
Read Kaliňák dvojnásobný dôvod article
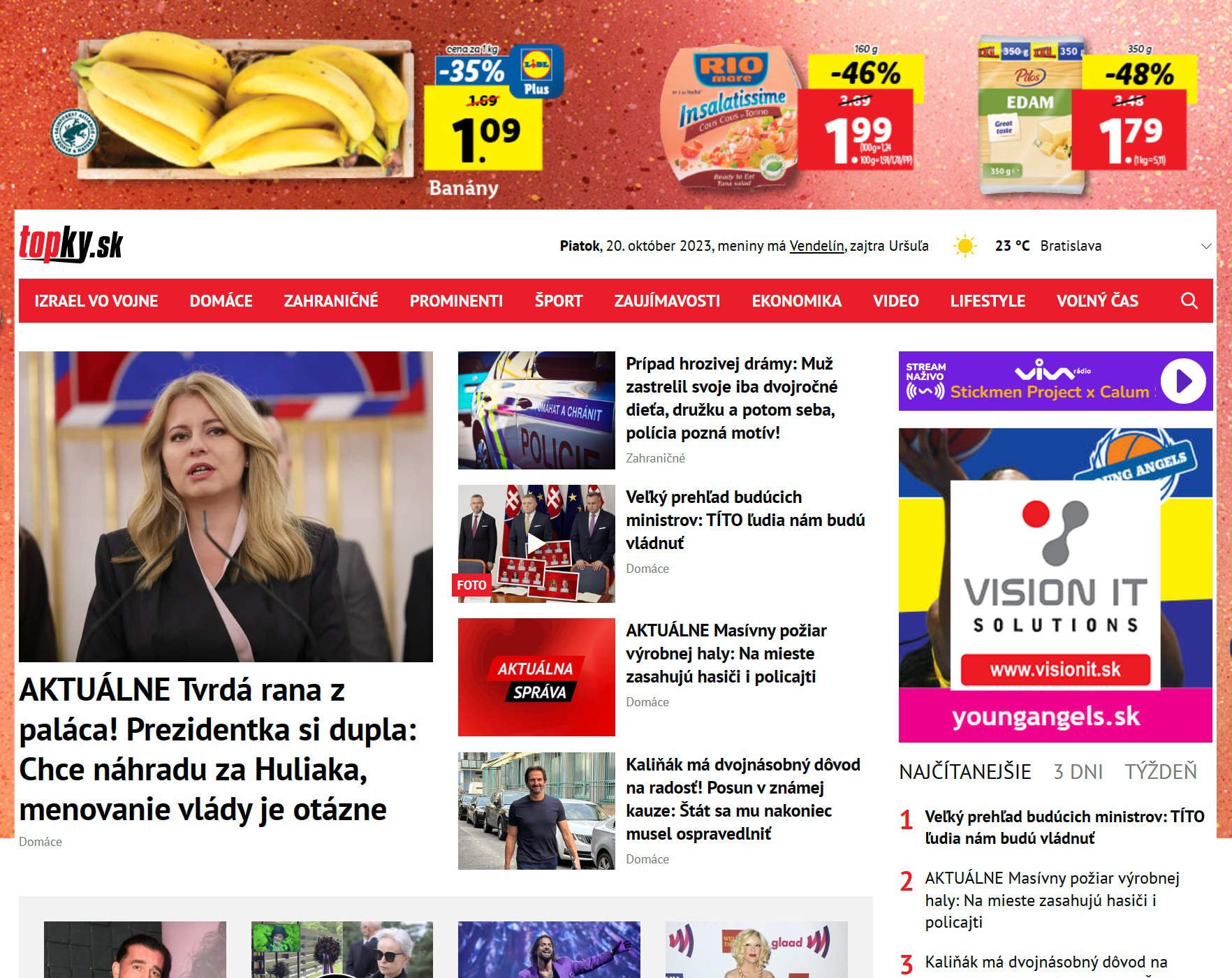(x=743, y=799)
